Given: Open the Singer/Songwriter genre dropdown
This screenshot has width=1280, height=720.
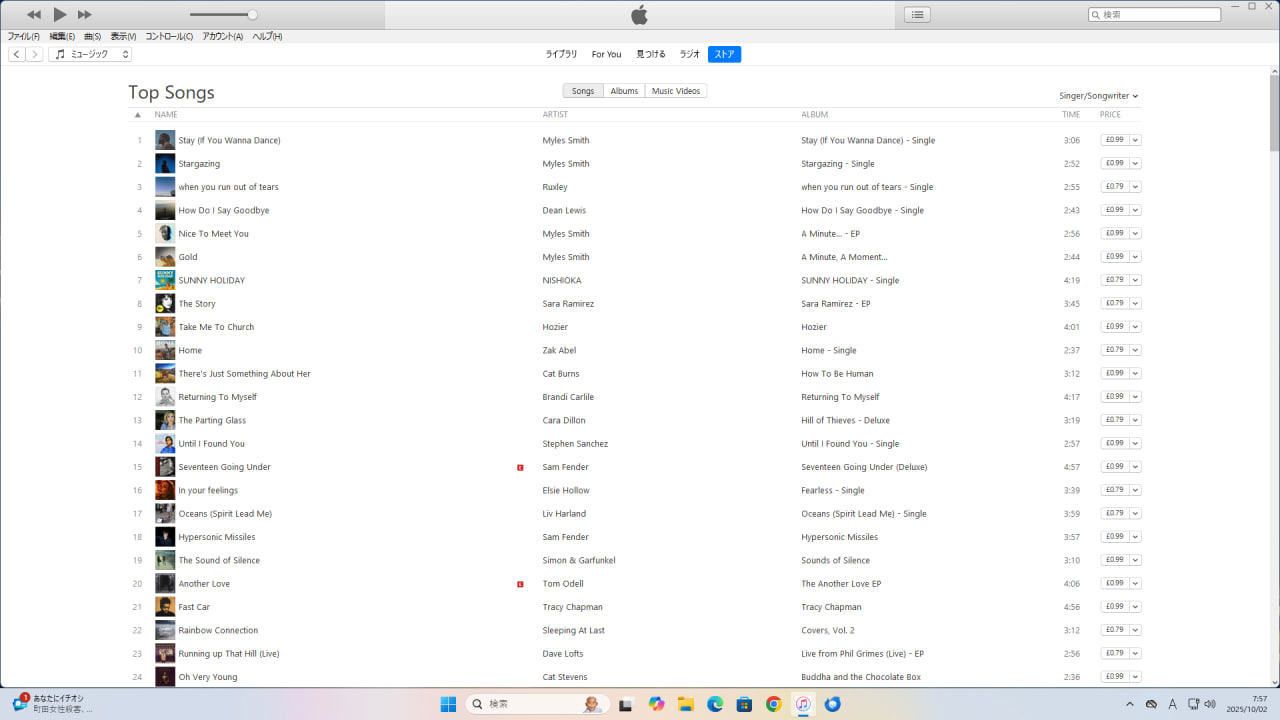Looking at the screenshot, I should click(1098, 96).
